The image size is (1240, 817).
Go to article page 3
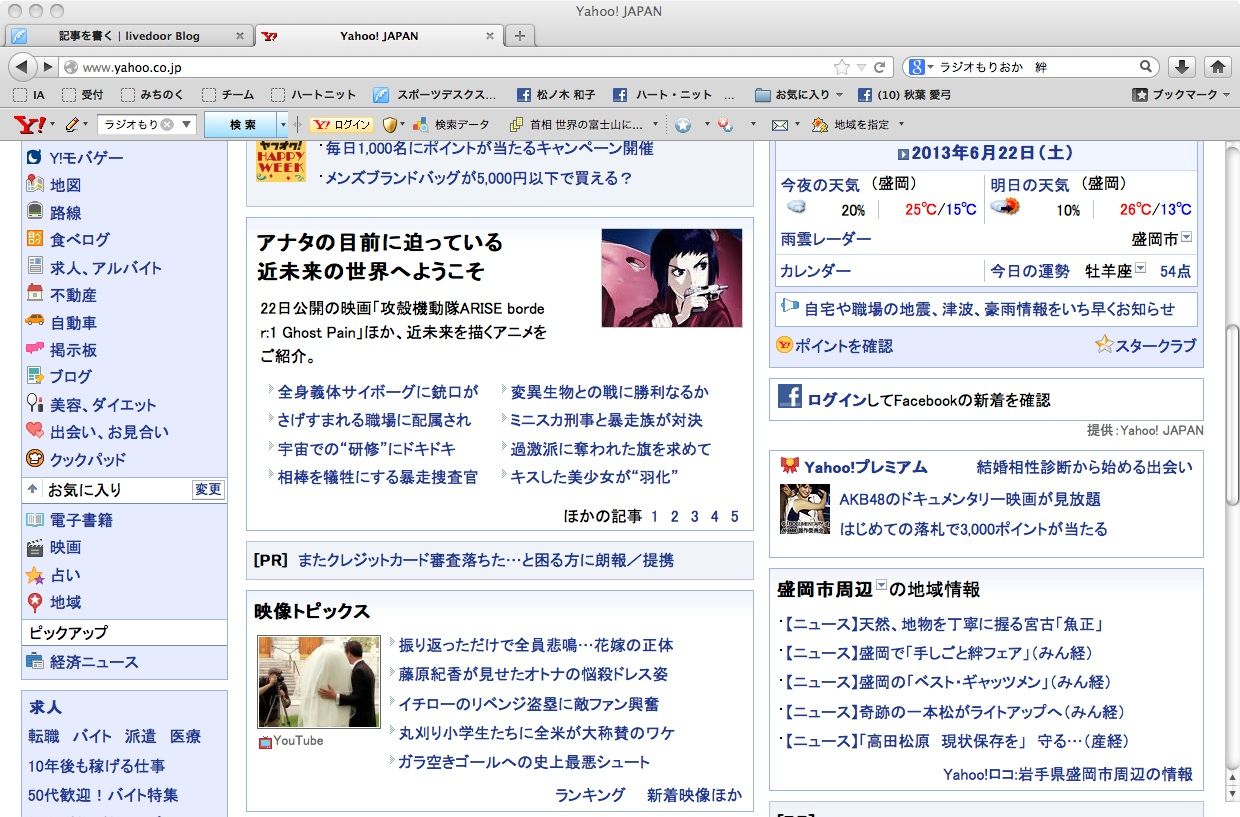pyautogui.click(x=695, y=517)
